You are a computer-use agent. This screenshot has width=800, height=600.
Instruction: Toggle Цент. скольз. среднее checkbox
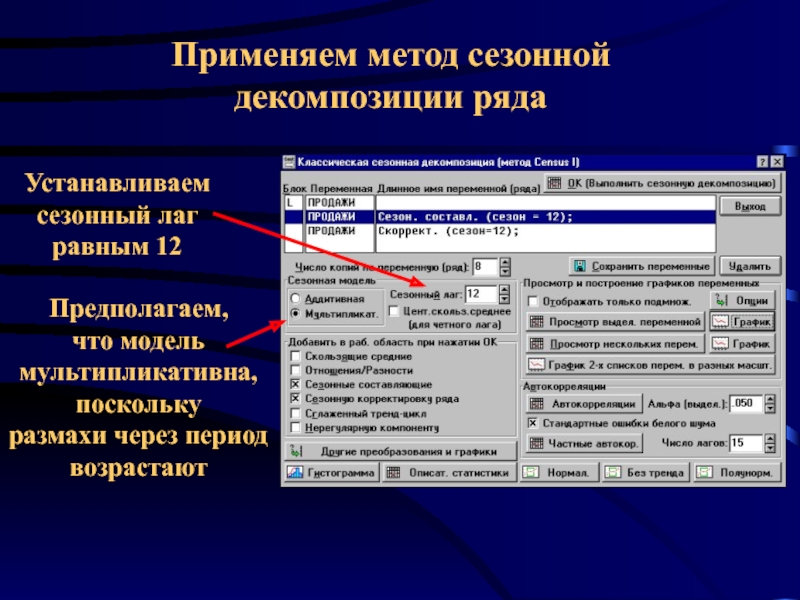point(393,311)
